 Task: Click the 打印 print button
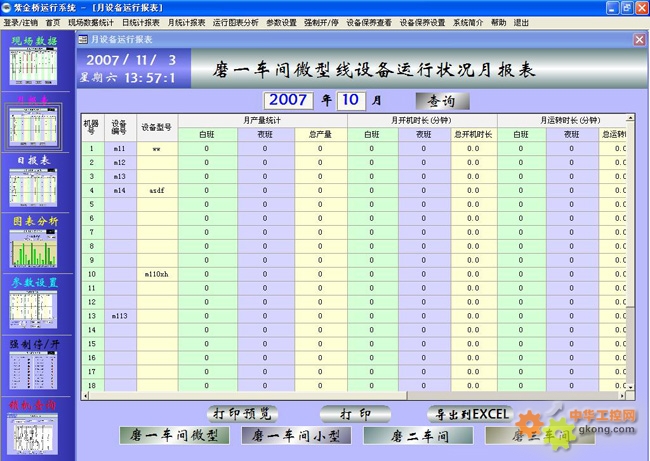click(x=355, y=413)
